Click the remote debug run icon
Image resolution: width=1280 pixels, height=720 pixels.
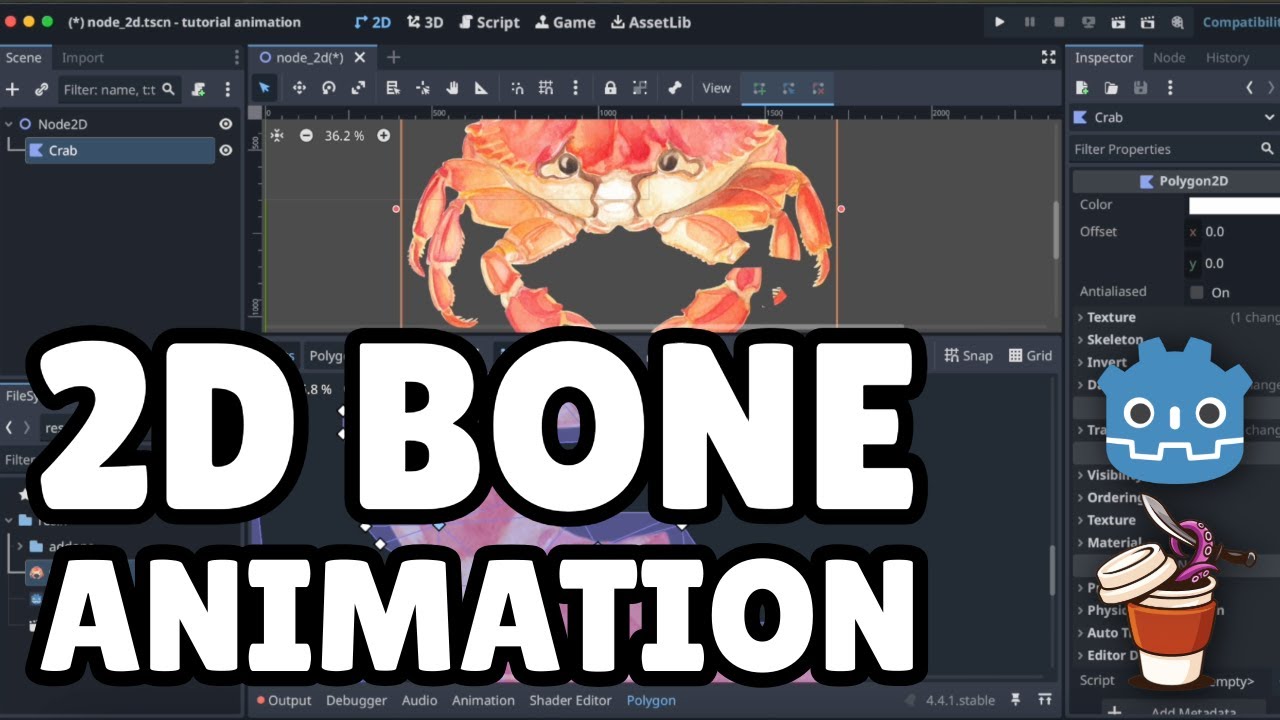pos(1089,22)
